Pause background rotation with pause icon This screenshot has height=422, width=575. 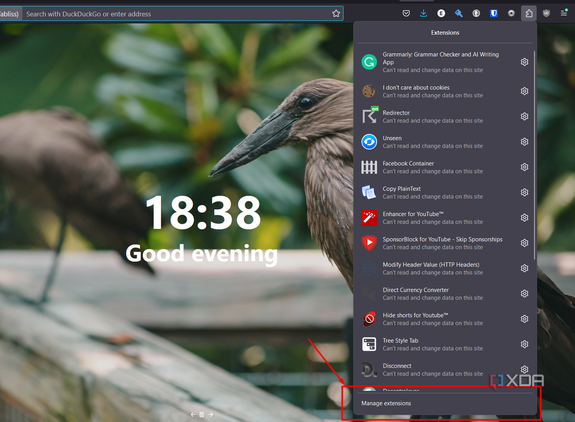[x=202, y=414]
